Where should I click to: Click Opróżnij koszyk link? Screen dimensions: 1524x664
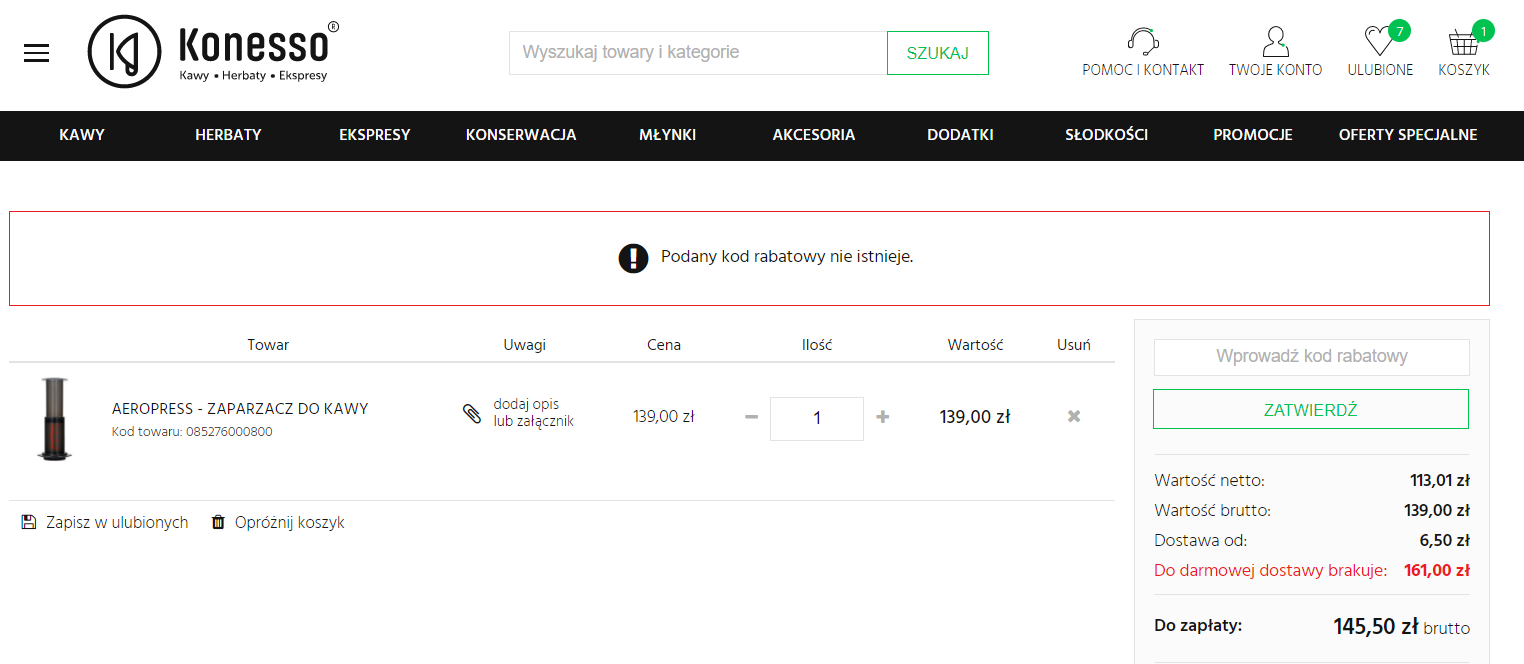point(290,522)
